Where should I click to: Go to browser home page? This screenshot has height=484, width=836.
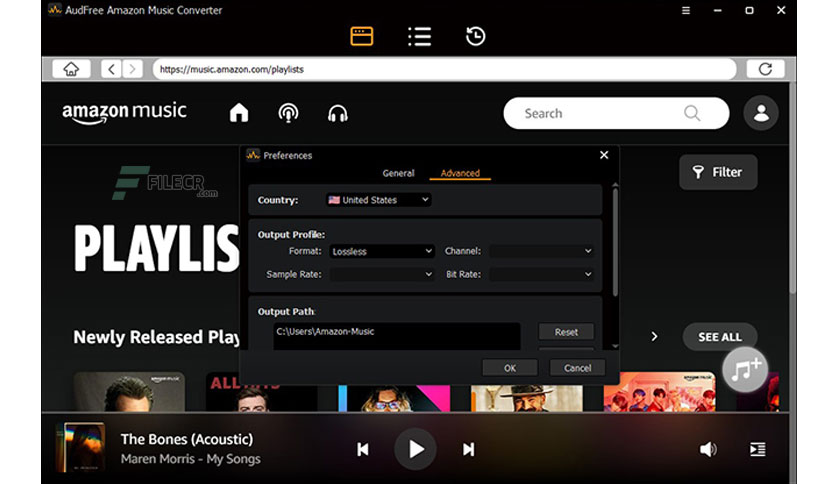pos(71,69)
